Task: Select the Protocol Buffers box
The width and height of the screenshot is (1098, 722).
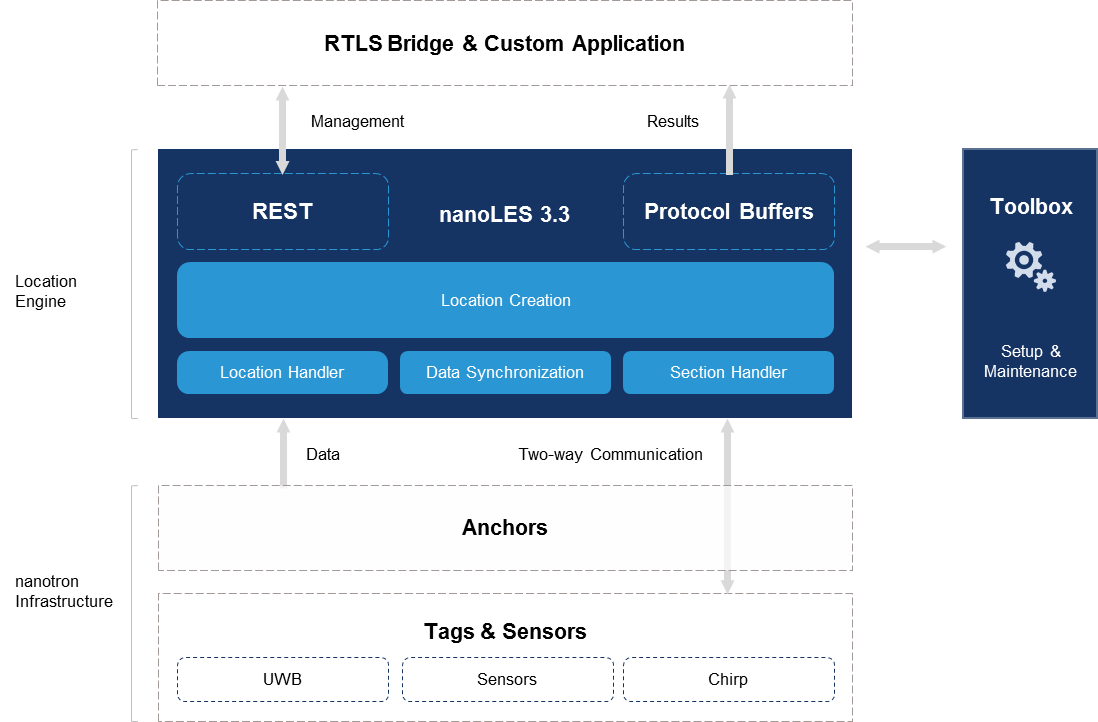Action: [x=729, y=211]
